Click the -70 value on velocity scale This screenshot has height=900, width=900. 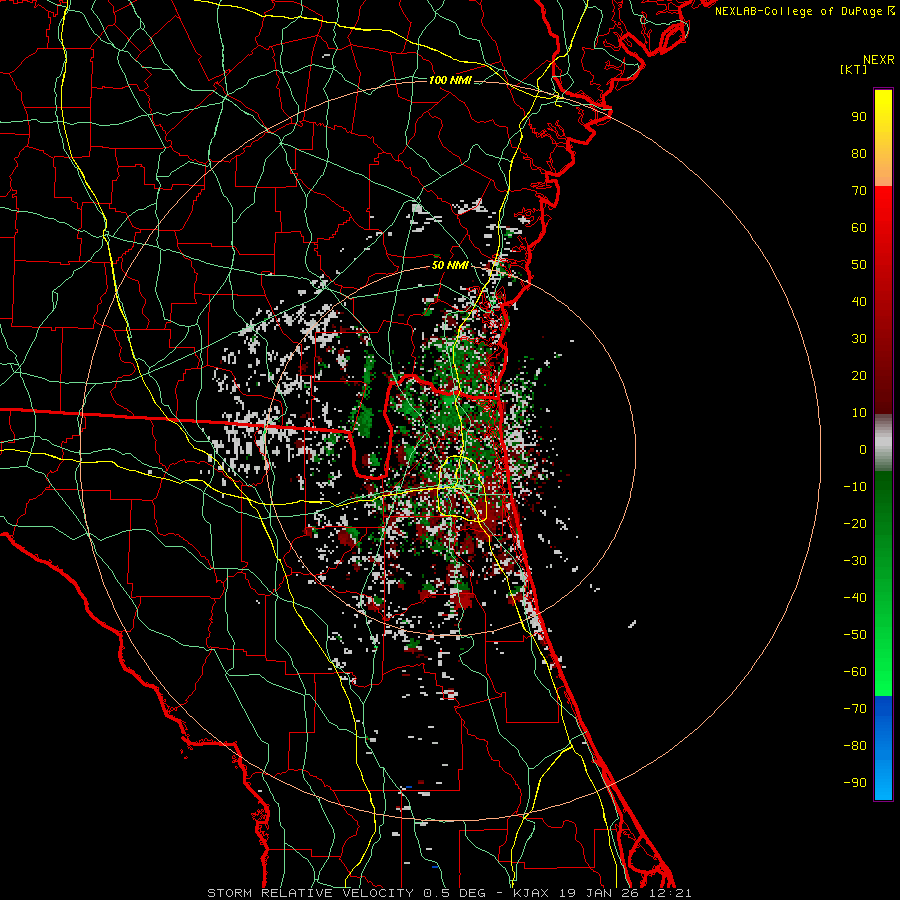click(855, 708)
